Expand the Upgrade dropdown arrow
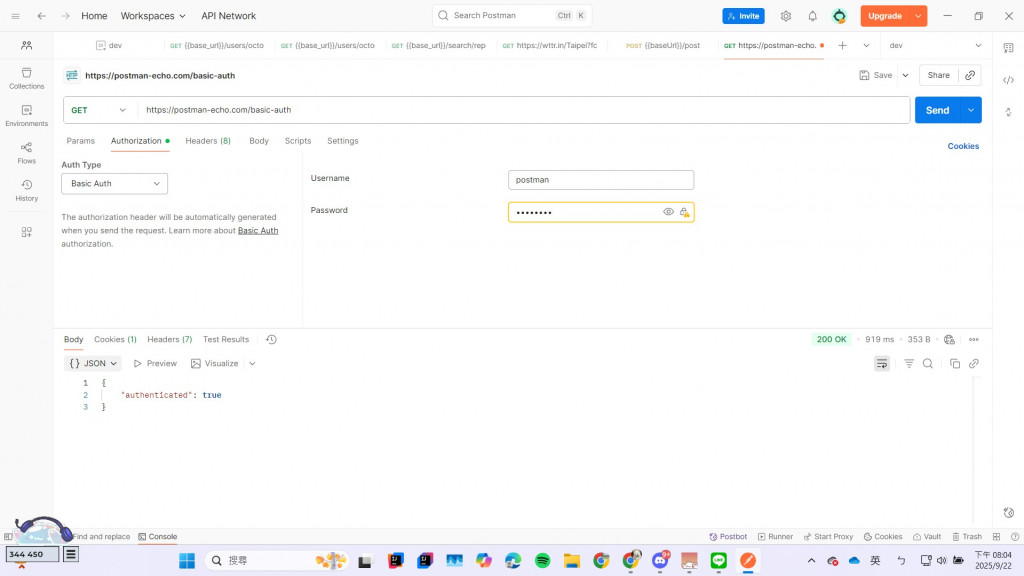 918,16
